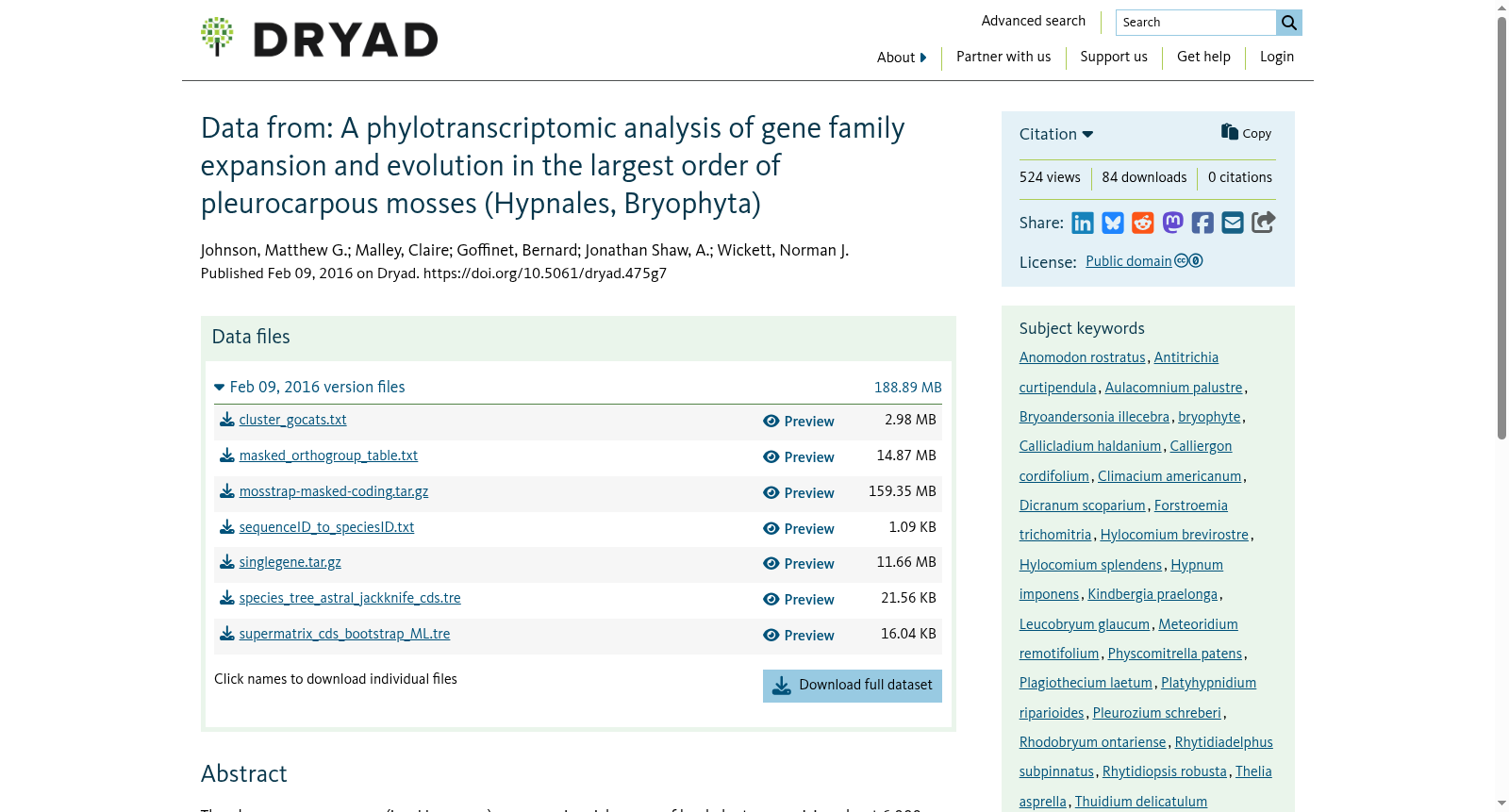This screenshot has width=1509, height=812.
Task: Click the search magnifier button
Action: 1289,23
